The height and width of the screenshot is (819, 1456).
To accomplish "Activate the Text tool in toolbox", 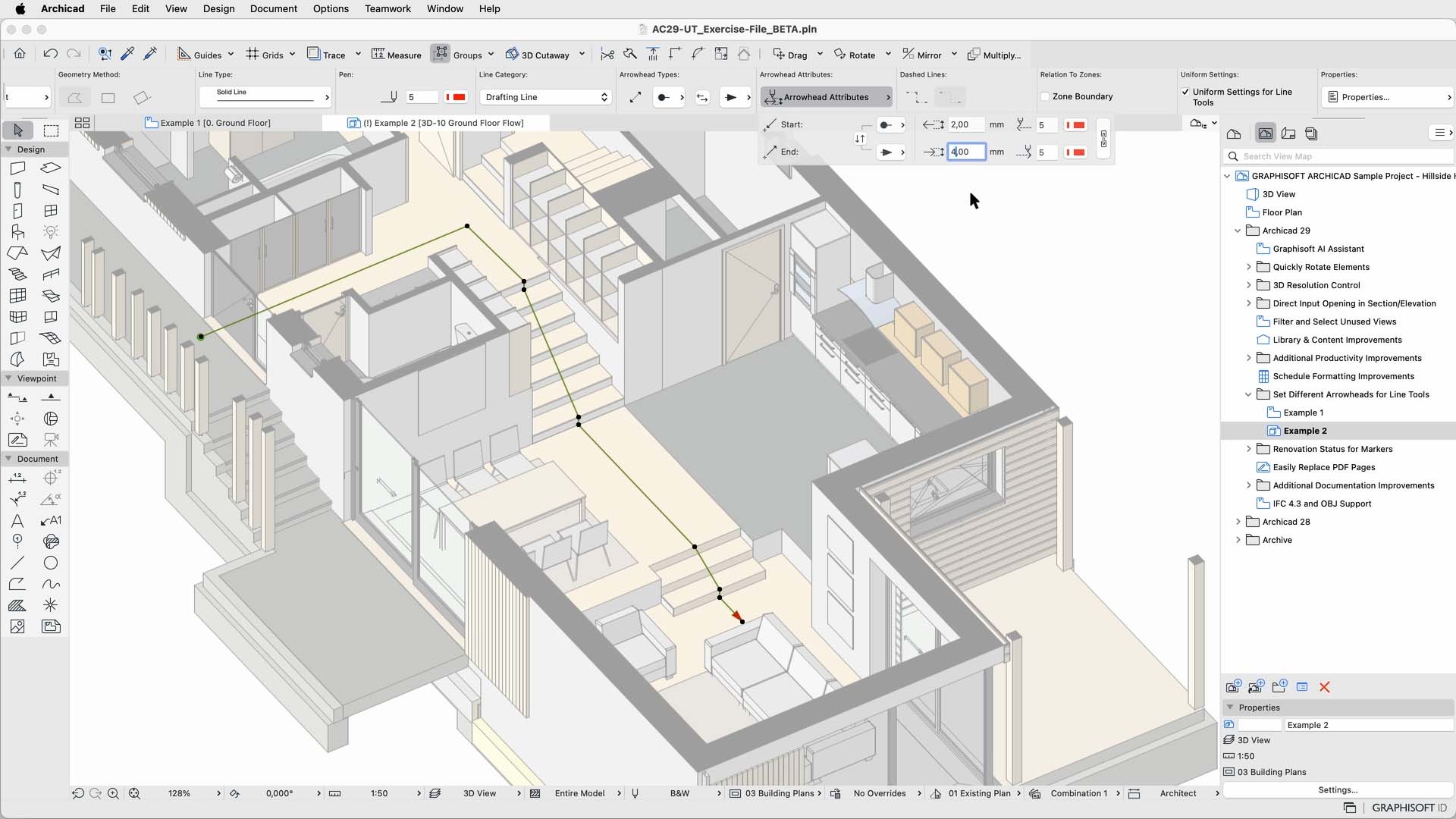I will click(x=17, y=521).
